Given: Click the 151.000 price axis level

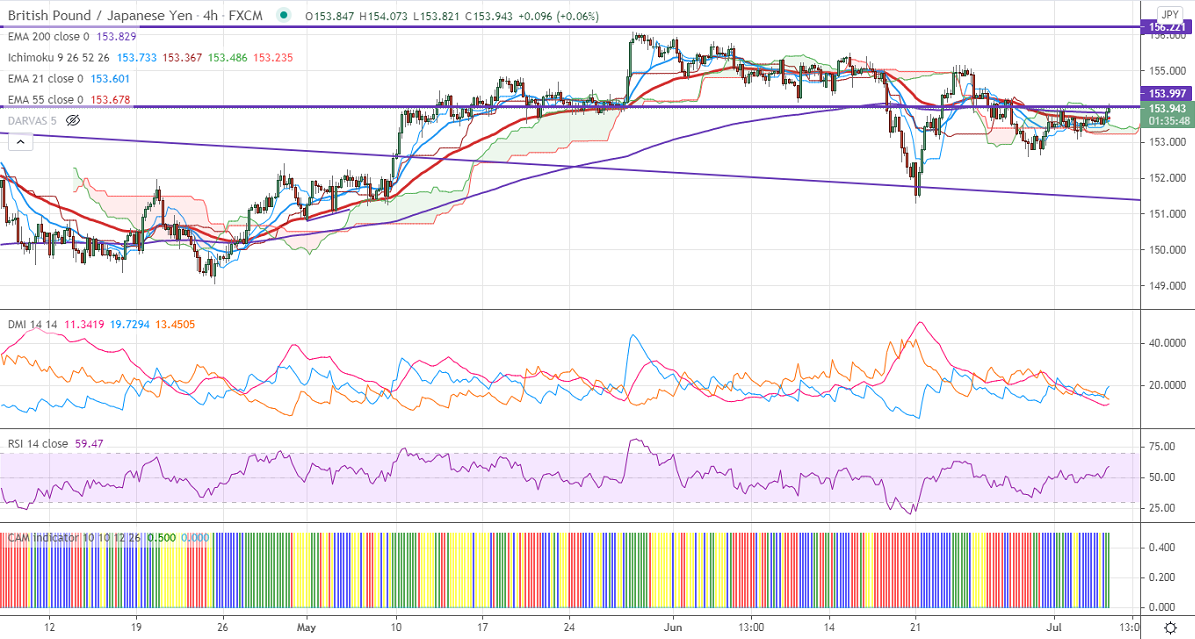Looking at the screenshot, I should [1168, 214].
